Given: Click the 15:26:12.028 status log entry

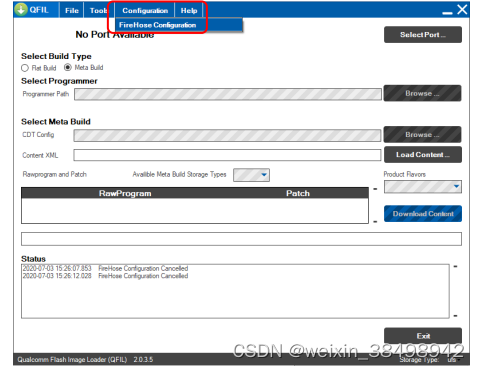Looking at the screenshot, I should (105, 276).
